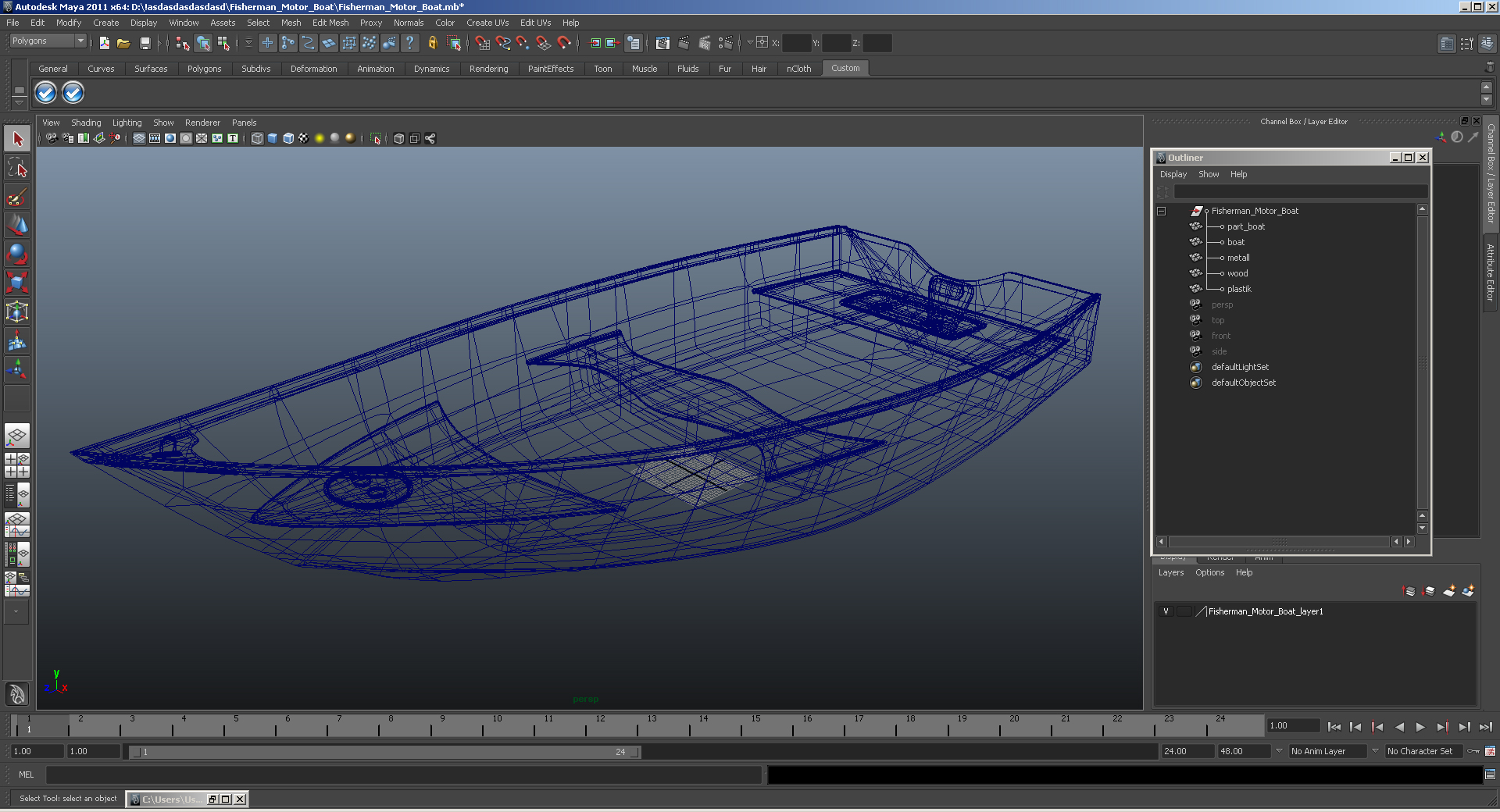Open the Render View clapperboard icon
This screenshot has width=1500, height=812.
pyautogui.click(x=662, y=43)
